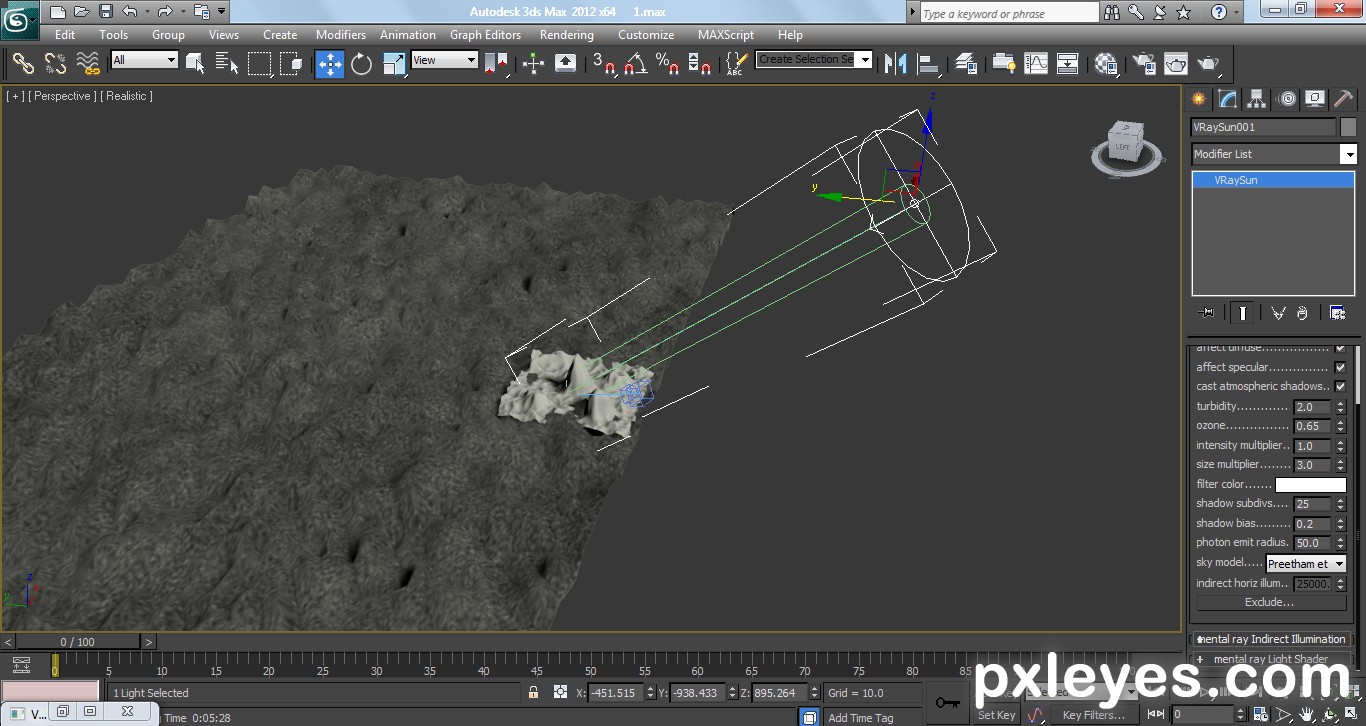This screenshot has height=726, width=1366.
Task: Toggle Spinner Snap
Action: [700, 64]
